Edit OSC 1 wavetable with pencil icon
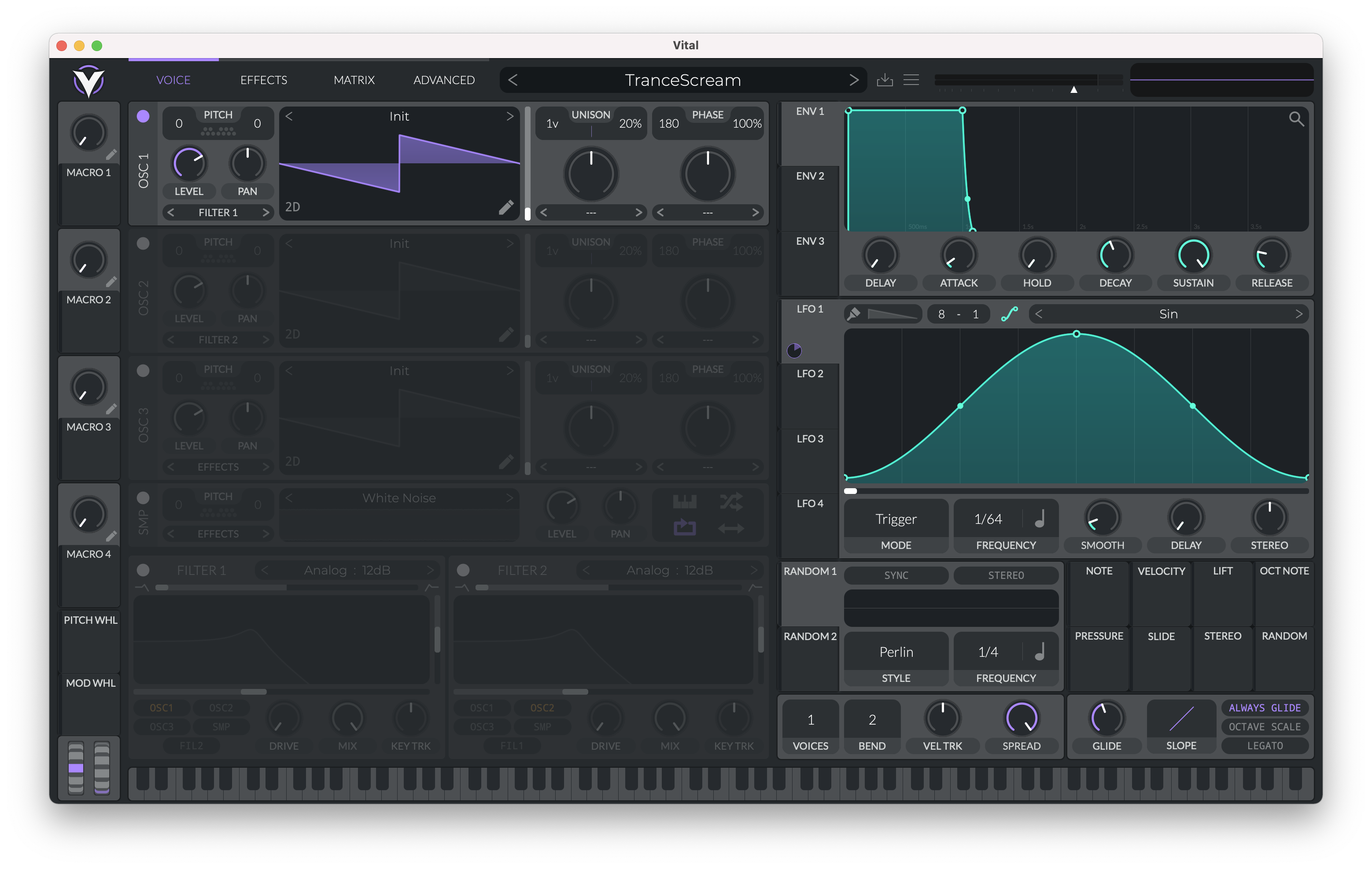1372x869 pixels. pos(506,207)
